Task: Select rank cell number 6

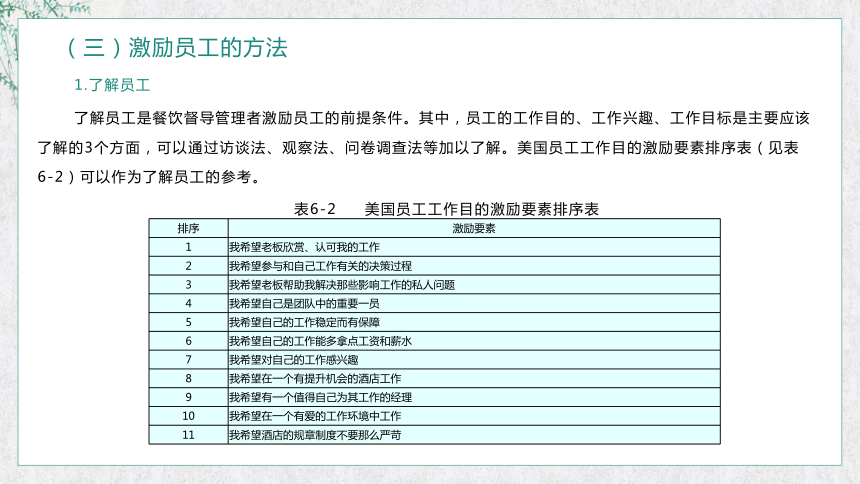Action: pos(188,341)
